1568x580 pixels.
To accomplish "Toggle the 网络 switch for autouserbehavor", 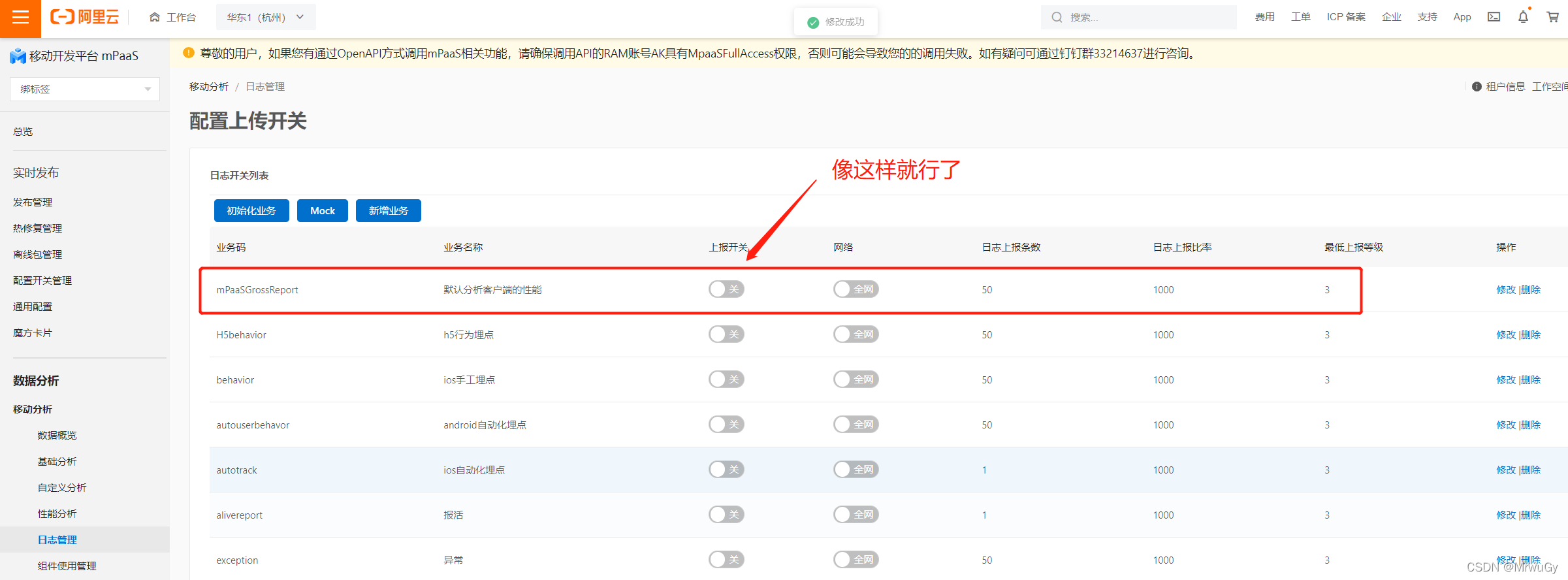I will pos(856,425).
